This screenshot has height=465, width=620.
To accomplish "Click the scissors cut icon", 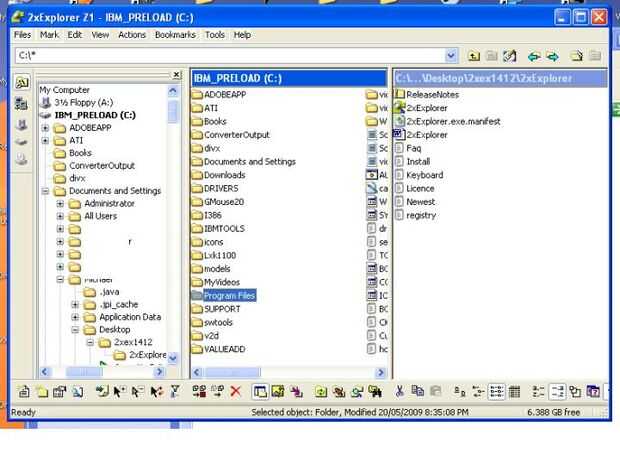I will pos(399,391).
